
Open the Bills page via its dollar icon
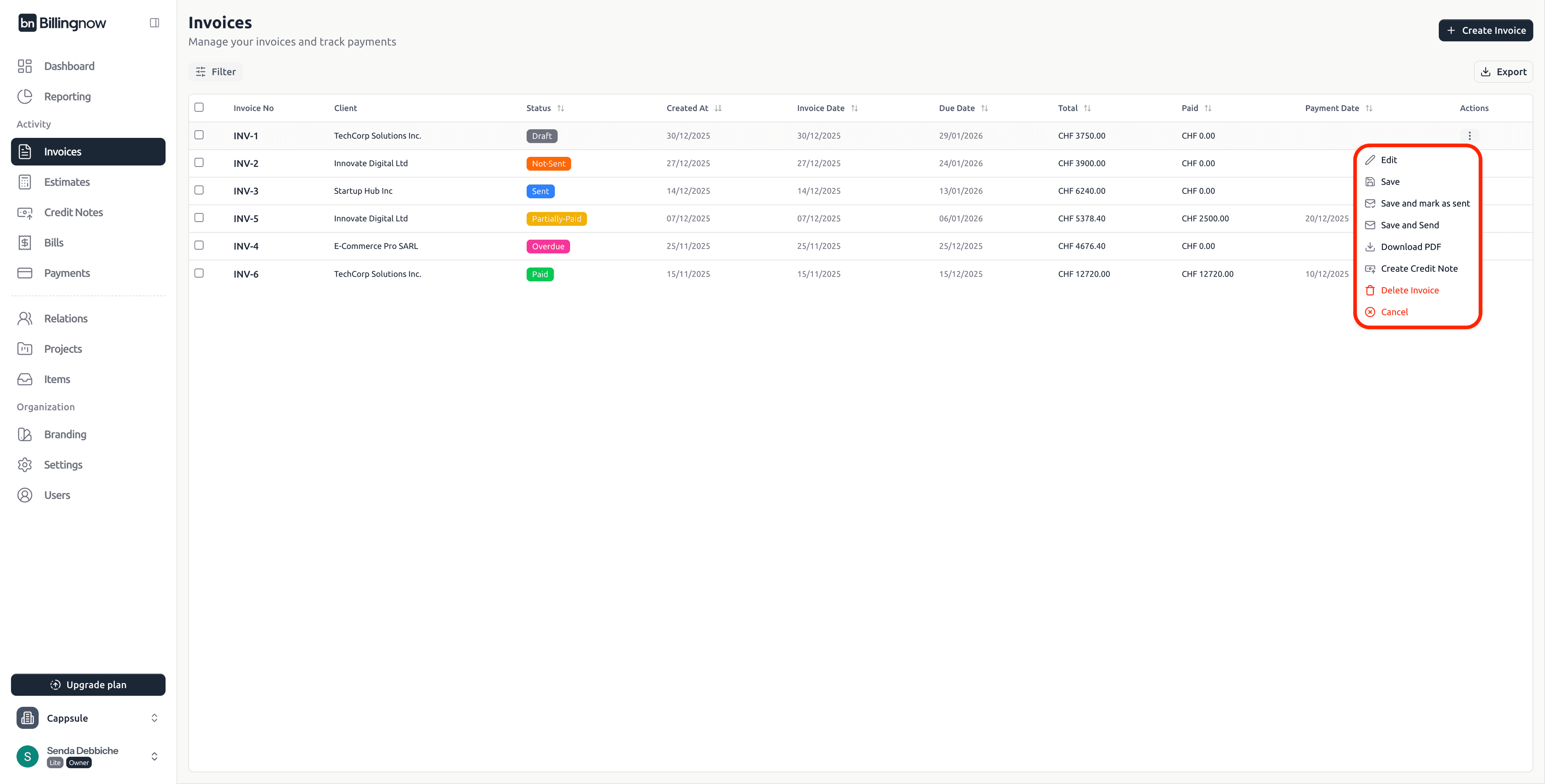[x=25, y=242]
